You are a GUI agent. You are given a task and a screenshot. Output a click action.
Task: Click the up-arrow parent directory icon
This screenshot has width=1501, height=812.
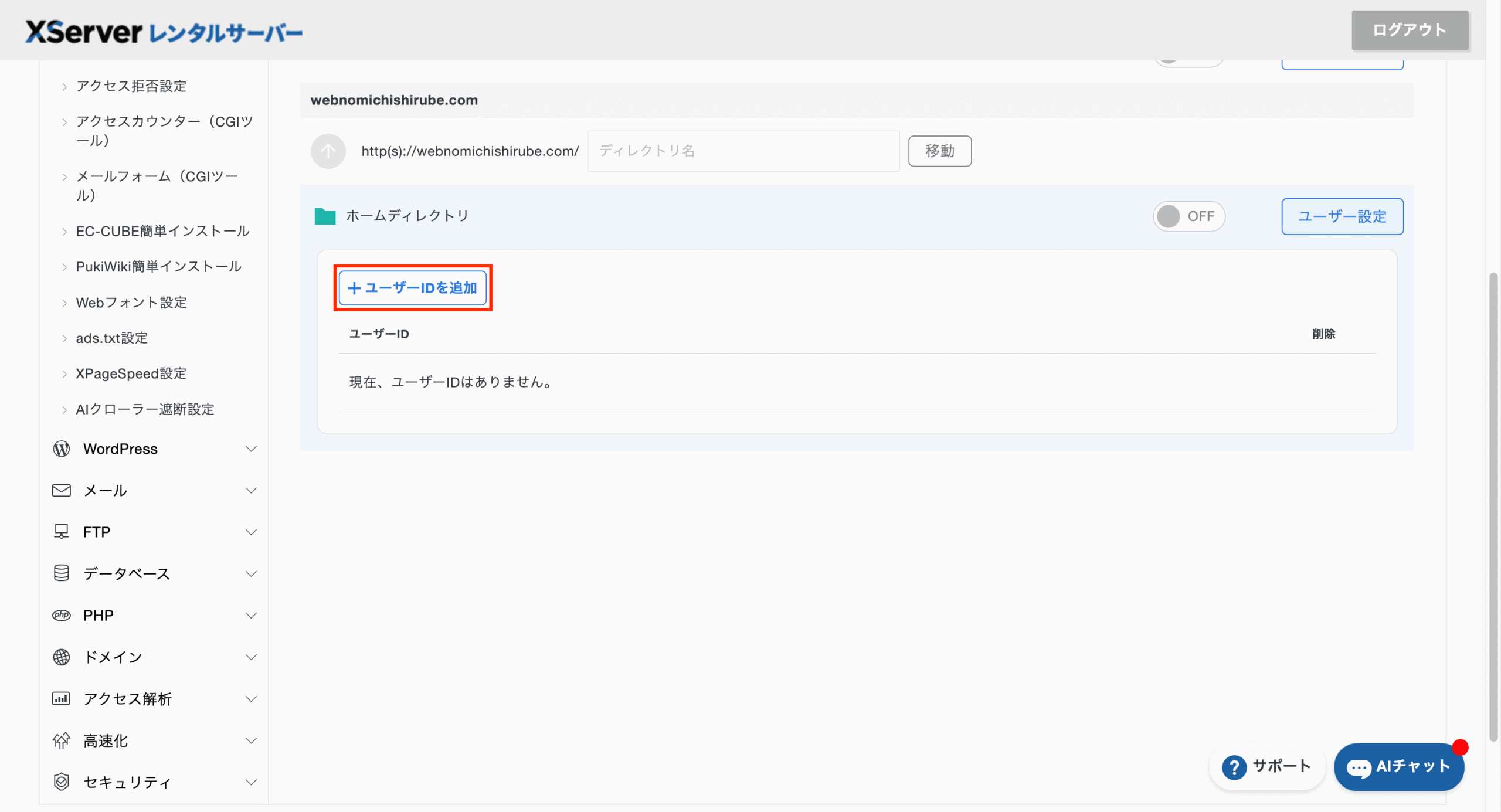(328, 151)
